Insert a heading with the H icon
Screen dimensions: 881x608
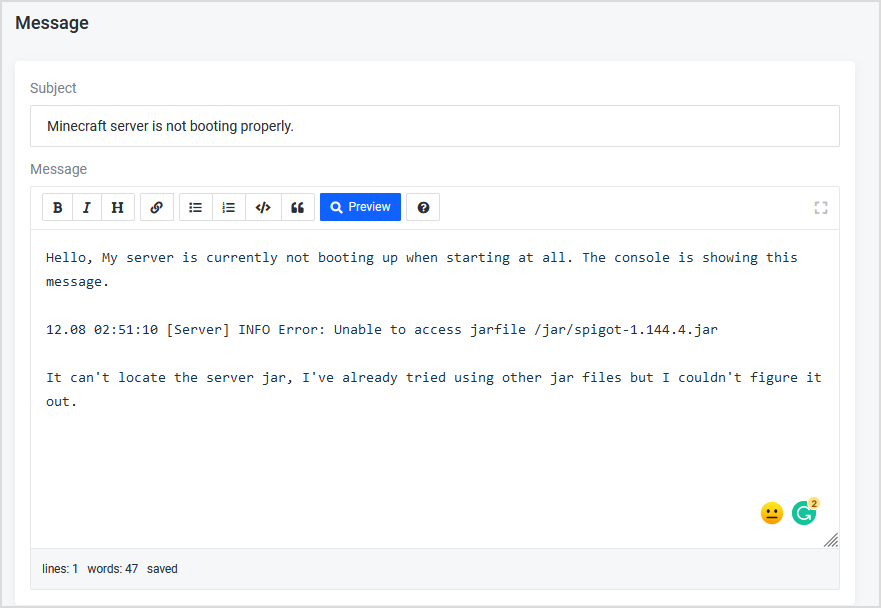click(x=117, y=207)
